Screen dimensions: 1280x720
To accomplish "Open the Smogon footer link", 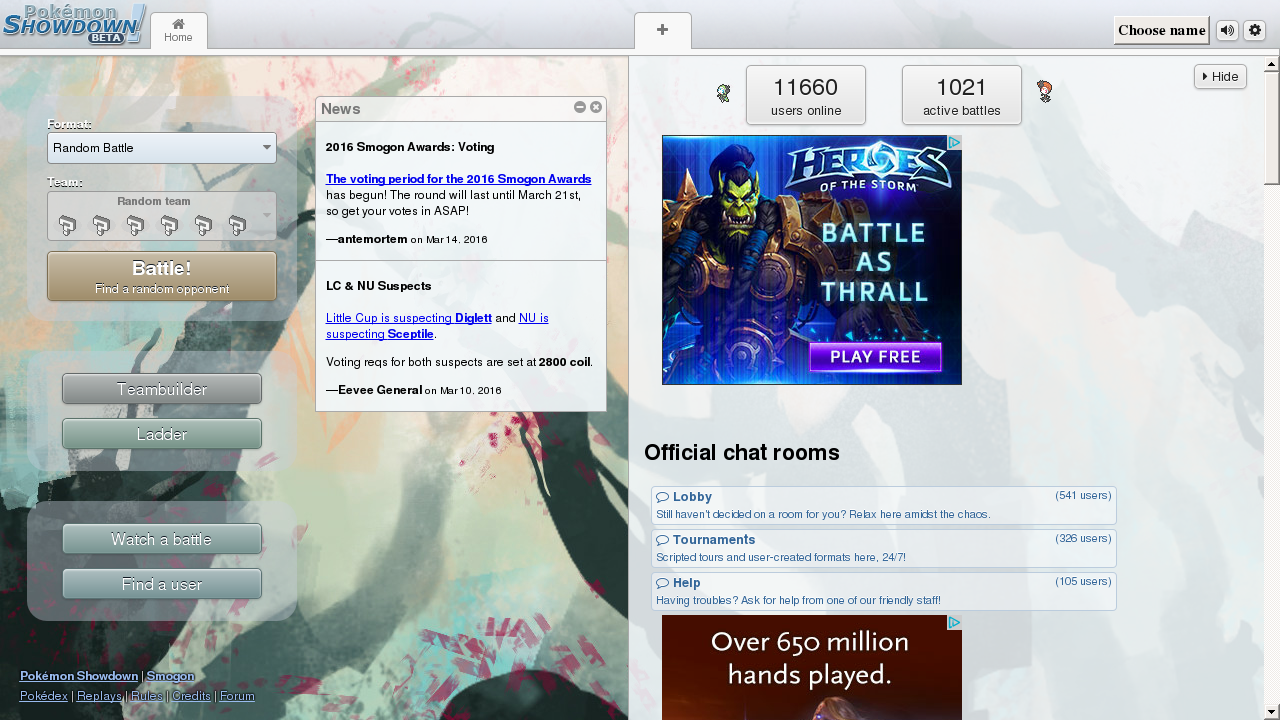I will coord(170,676).
